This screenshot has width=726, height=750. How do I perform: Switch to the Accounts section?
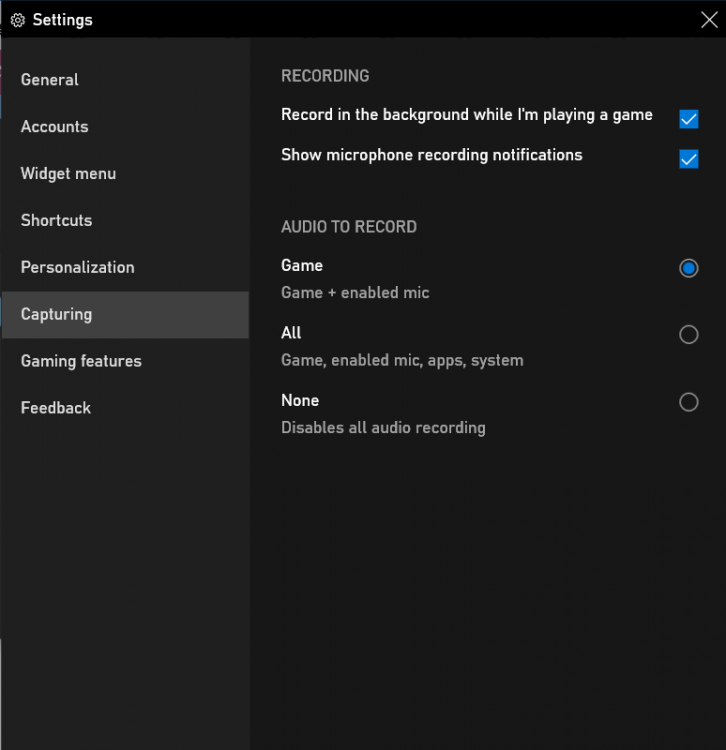(55, 127)
